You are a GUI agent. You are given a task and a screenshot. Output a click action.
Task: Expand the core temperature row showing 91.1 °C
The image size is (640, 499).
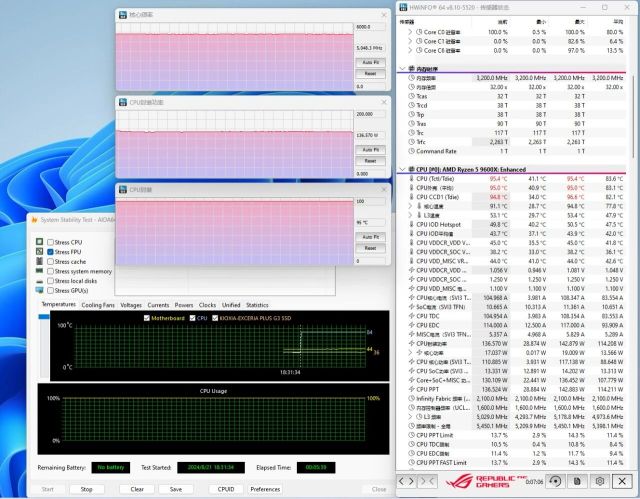[410, 206]
